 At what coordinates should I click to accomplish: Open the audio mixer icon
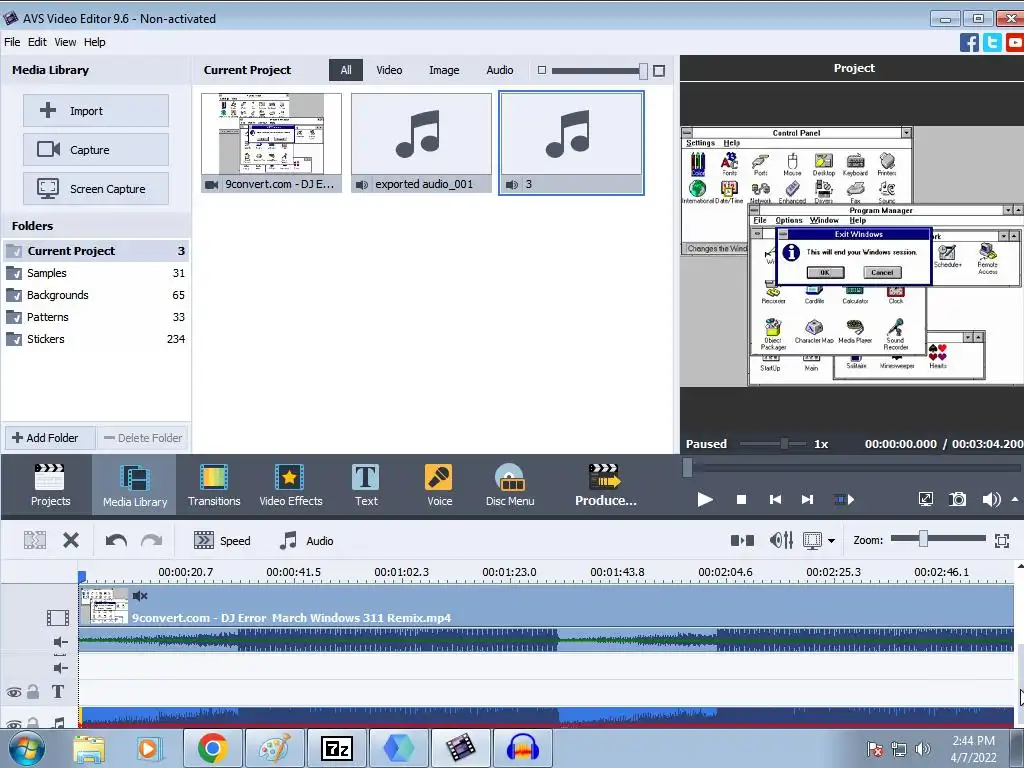(781, 540)
